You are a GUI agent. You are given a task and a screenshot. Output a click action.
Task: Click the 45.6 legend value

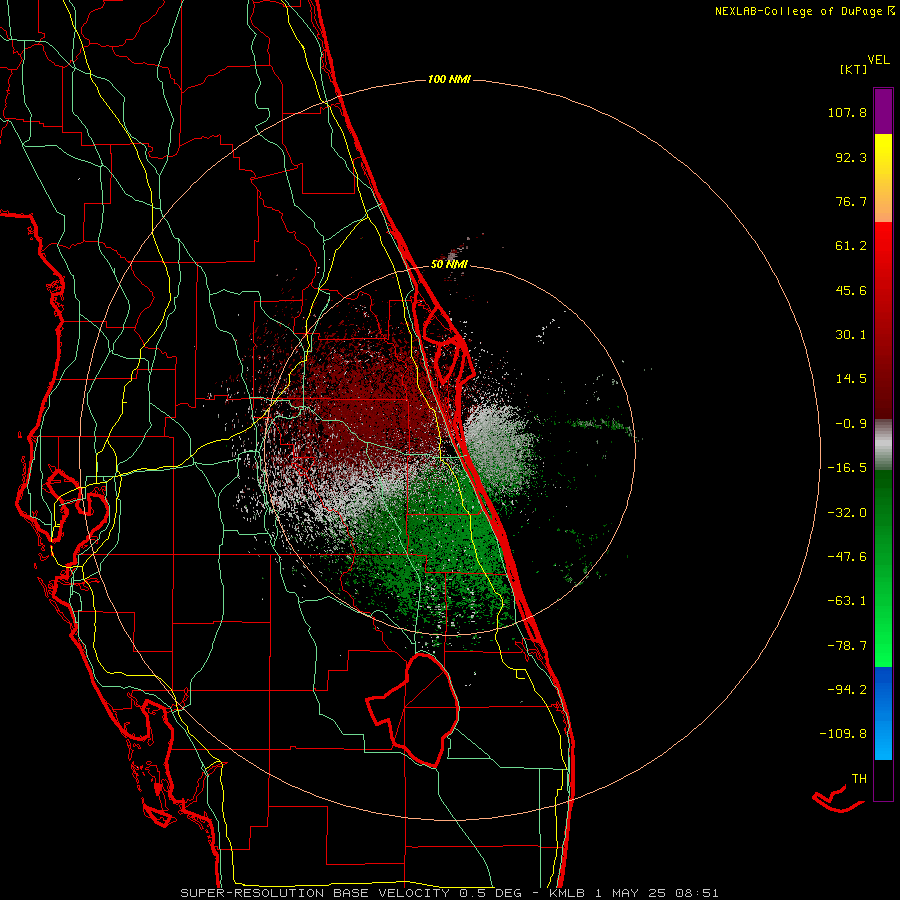851,290
